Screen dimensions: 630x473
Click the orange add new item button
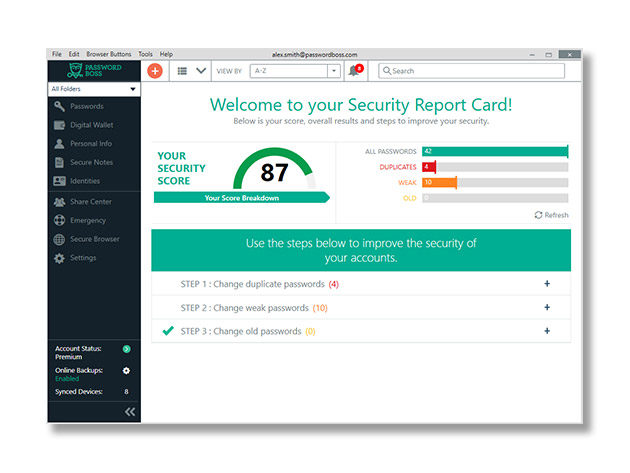click(x=155, y=71)
